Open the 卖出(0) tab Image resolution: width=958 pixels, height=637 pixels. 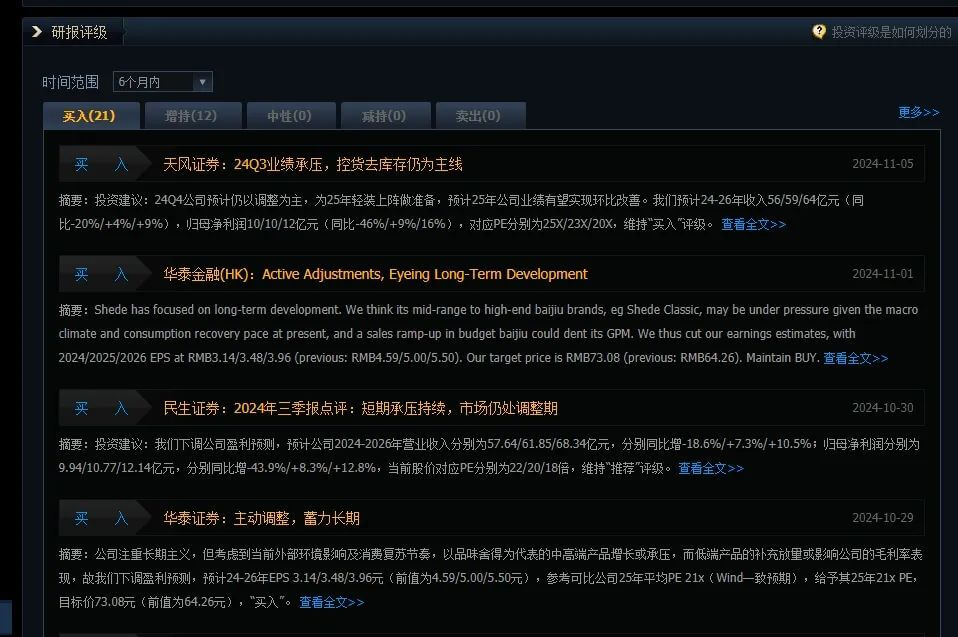[480, 116]
